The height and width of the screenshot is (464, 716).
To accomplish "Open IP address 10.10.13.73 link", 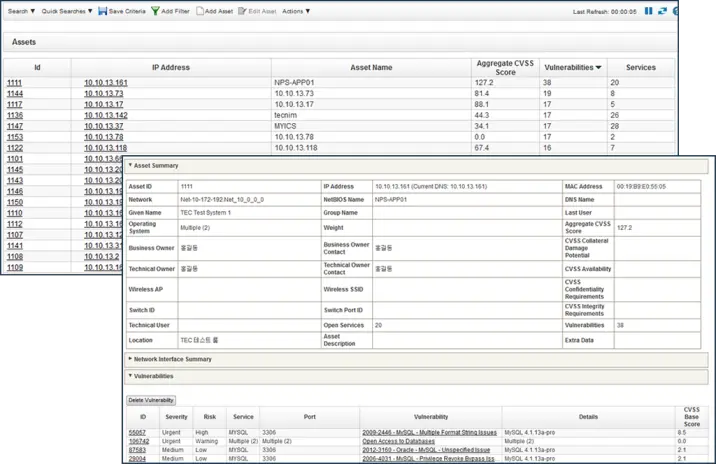I will [103, 93].
